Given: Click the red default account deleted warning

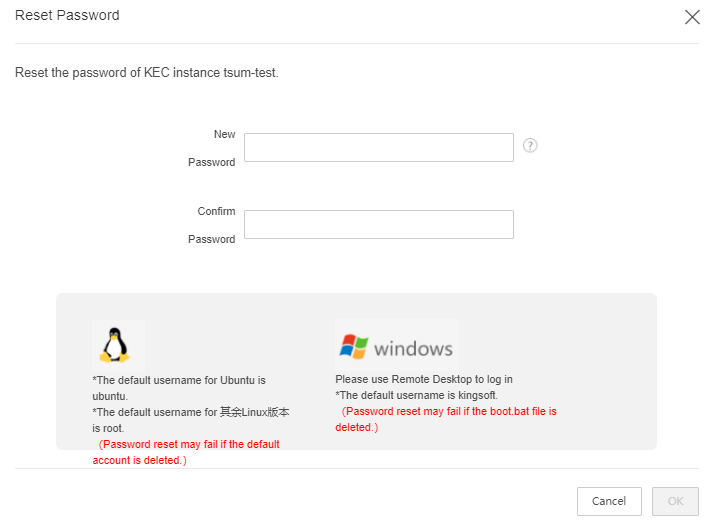Looking at the screenshot, I should coord(186,452).
